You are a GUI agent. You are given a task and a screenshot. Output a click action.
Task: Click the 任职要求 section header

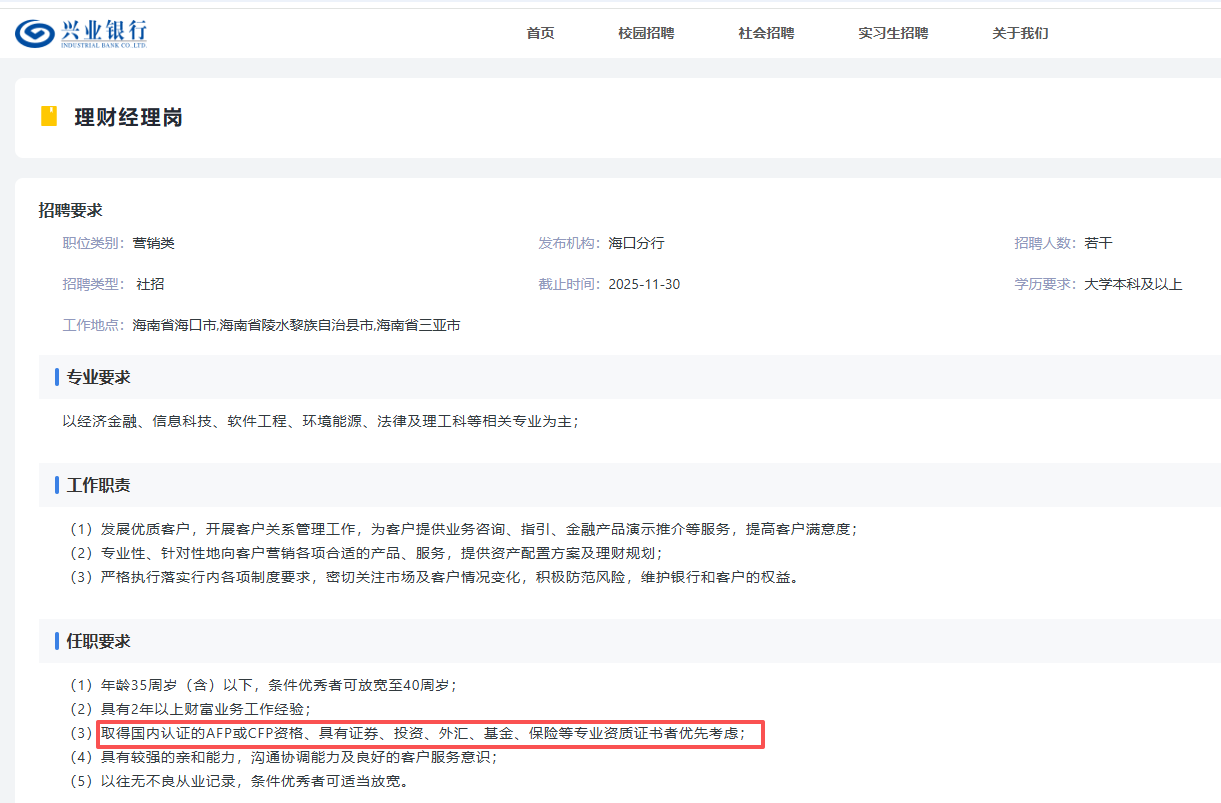point(98,641)
